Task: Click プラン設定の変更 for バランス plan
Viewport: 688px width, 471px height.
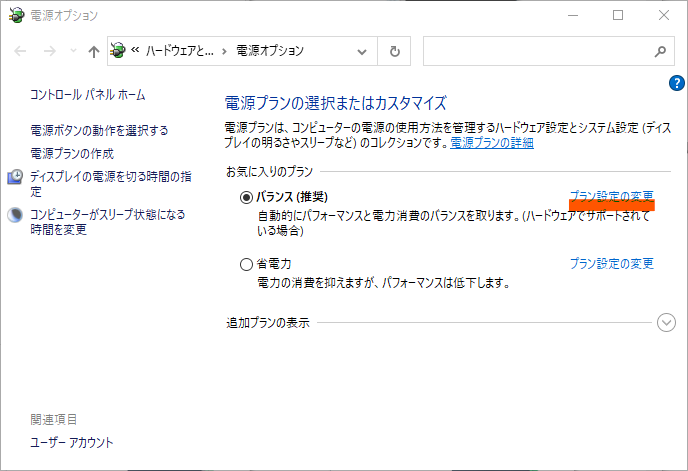Action: tap(612, 197)
